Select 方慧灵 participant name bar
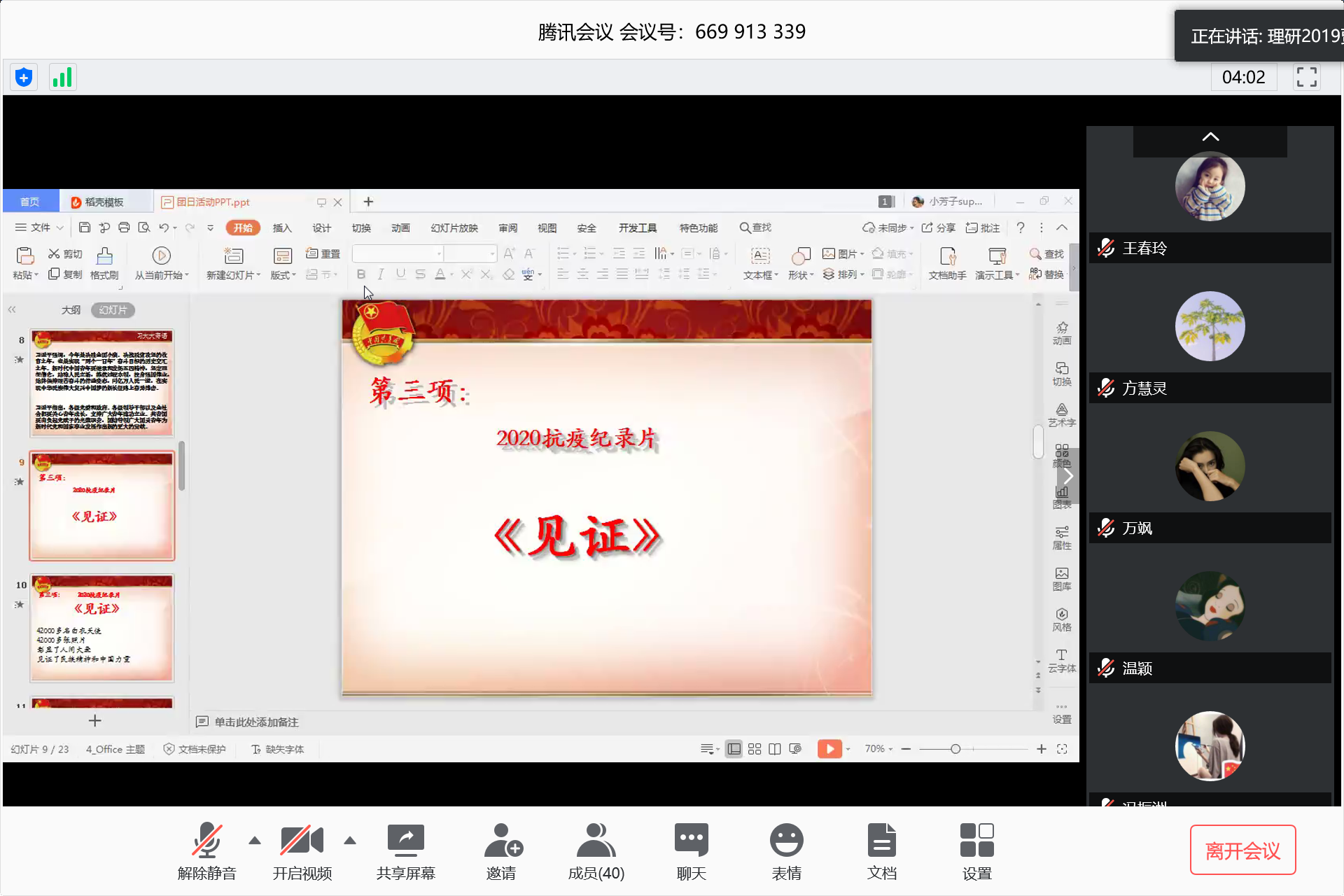Screen dimensions: 1344x896 (1210, 388)
